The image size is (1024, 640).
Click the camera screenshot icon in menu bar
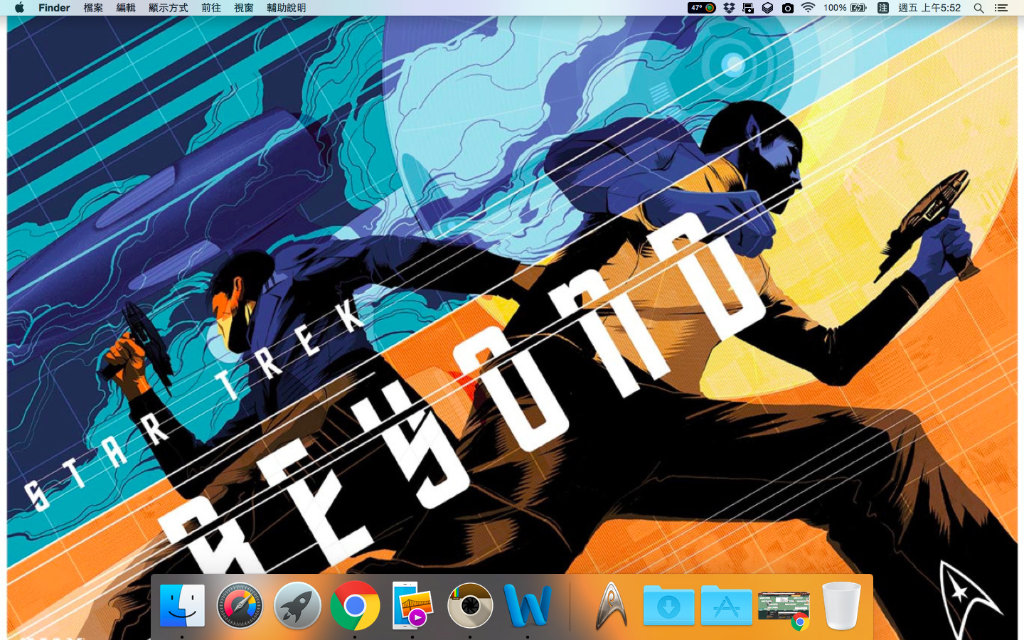click(788, 8)
